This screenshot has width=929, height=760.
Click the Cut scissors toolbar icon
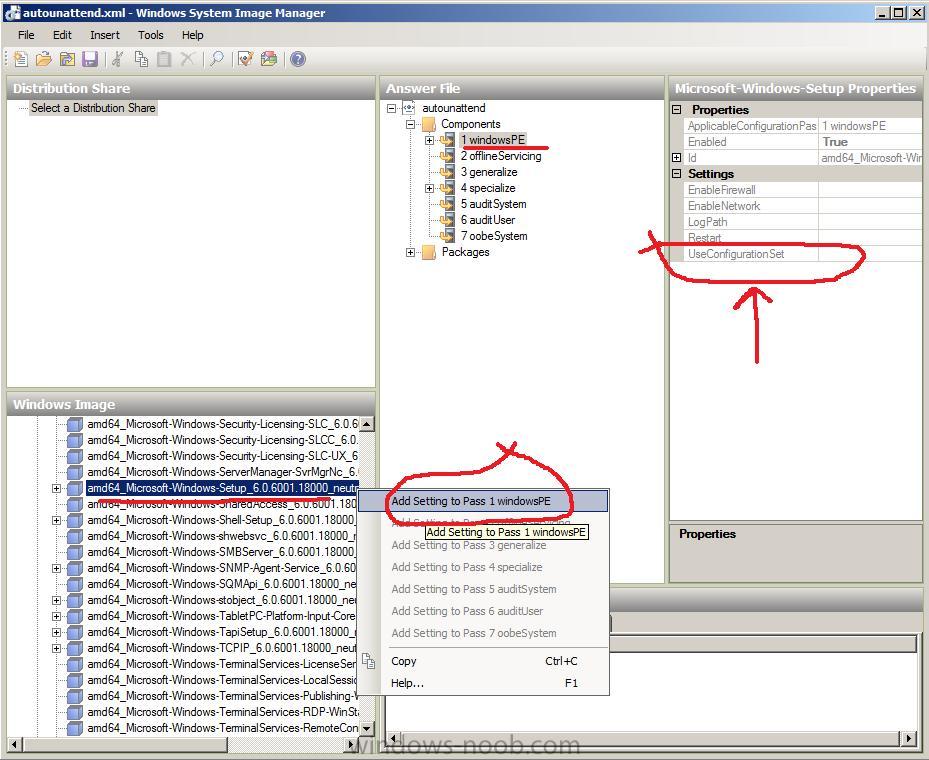(x=118, y=59)
